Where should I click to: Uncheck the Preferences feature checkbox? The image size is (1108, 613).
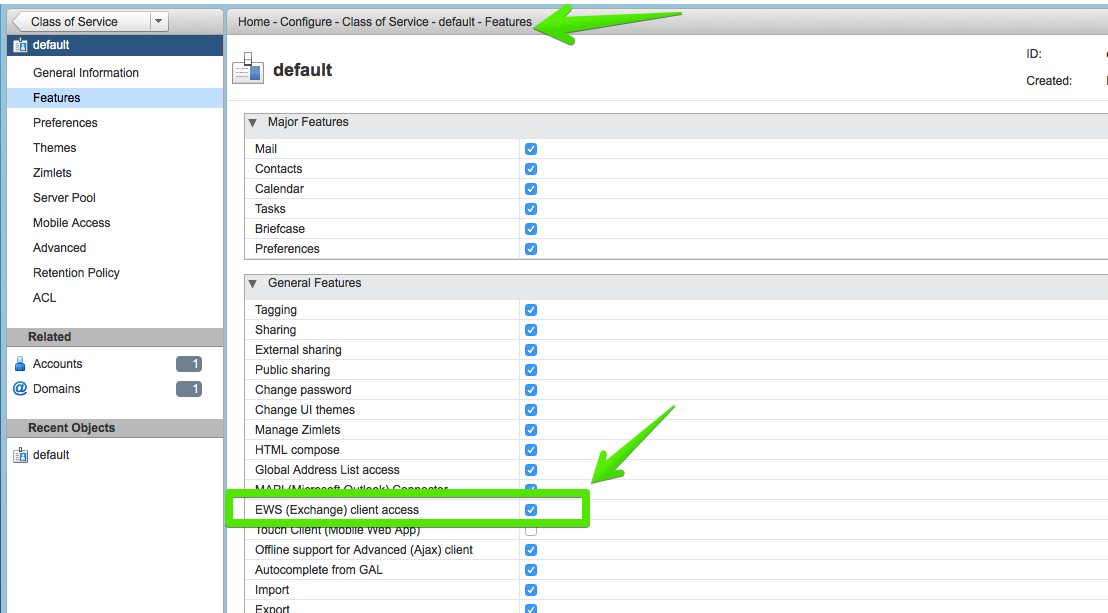click(531, 249)
